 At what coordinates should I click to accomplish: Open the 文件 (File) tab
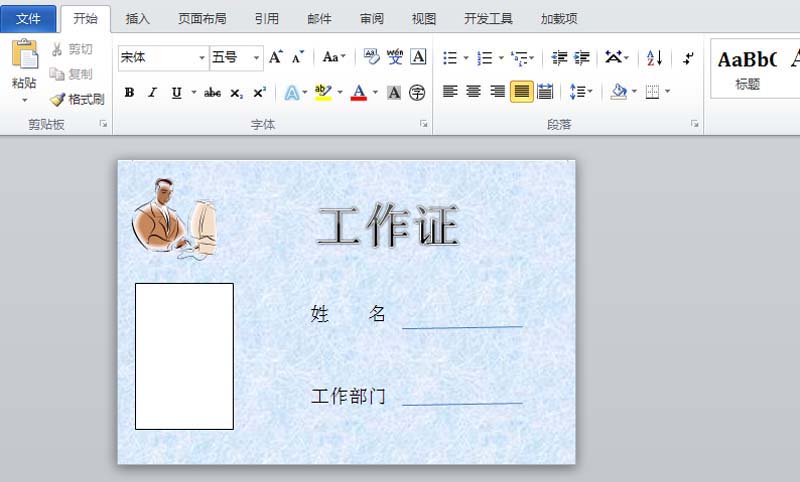(x=28, y=19)
